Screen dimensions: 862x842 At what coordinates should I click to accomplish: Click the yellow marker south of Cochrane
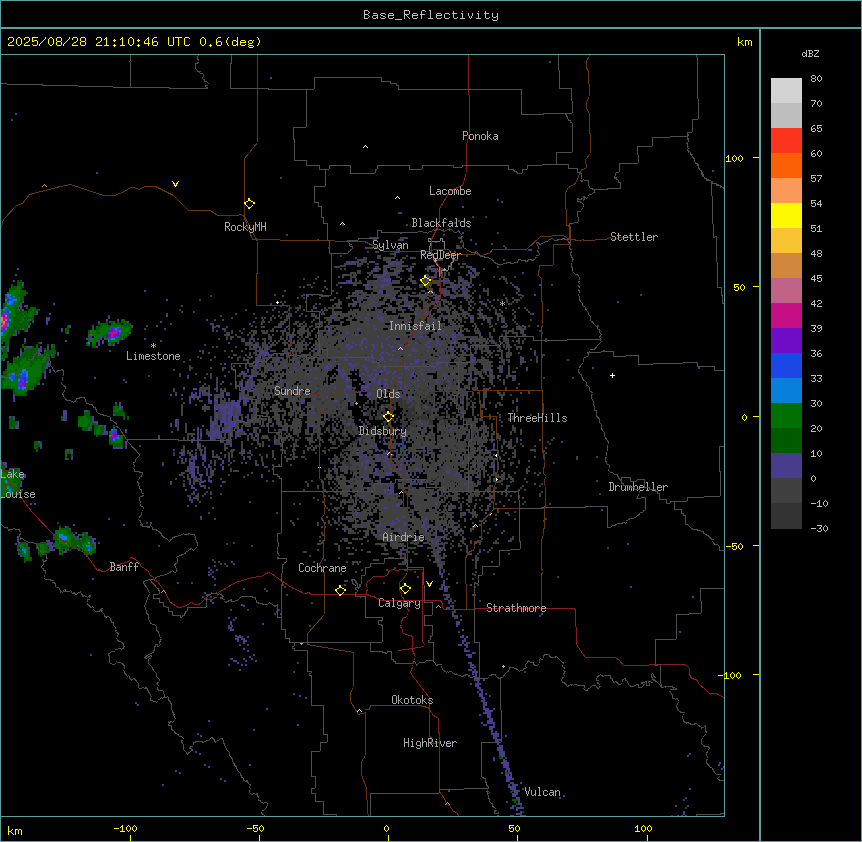tap(340, 590)
